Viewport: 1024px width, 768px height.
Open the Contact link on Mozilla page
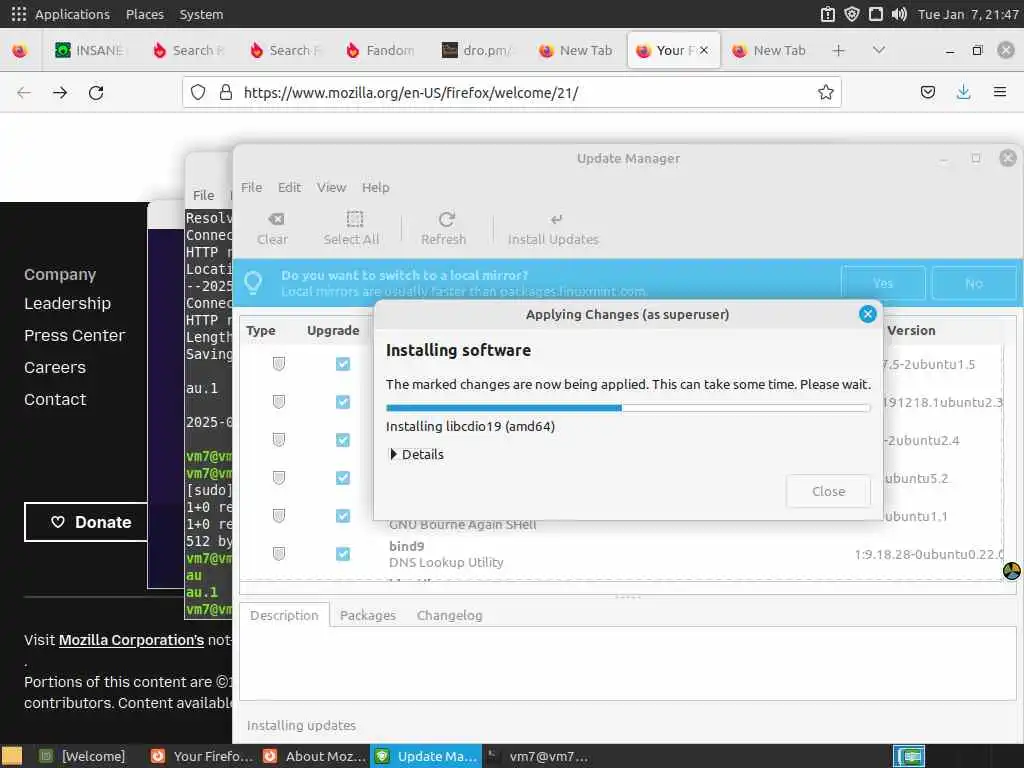click(55, 399)
